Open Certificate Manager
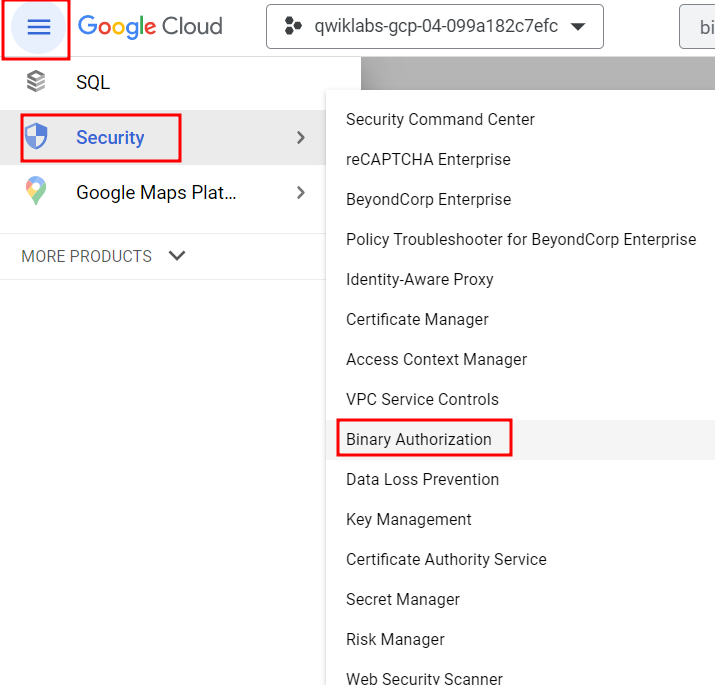The image size is (715, 685). click(x=417, y=320)
